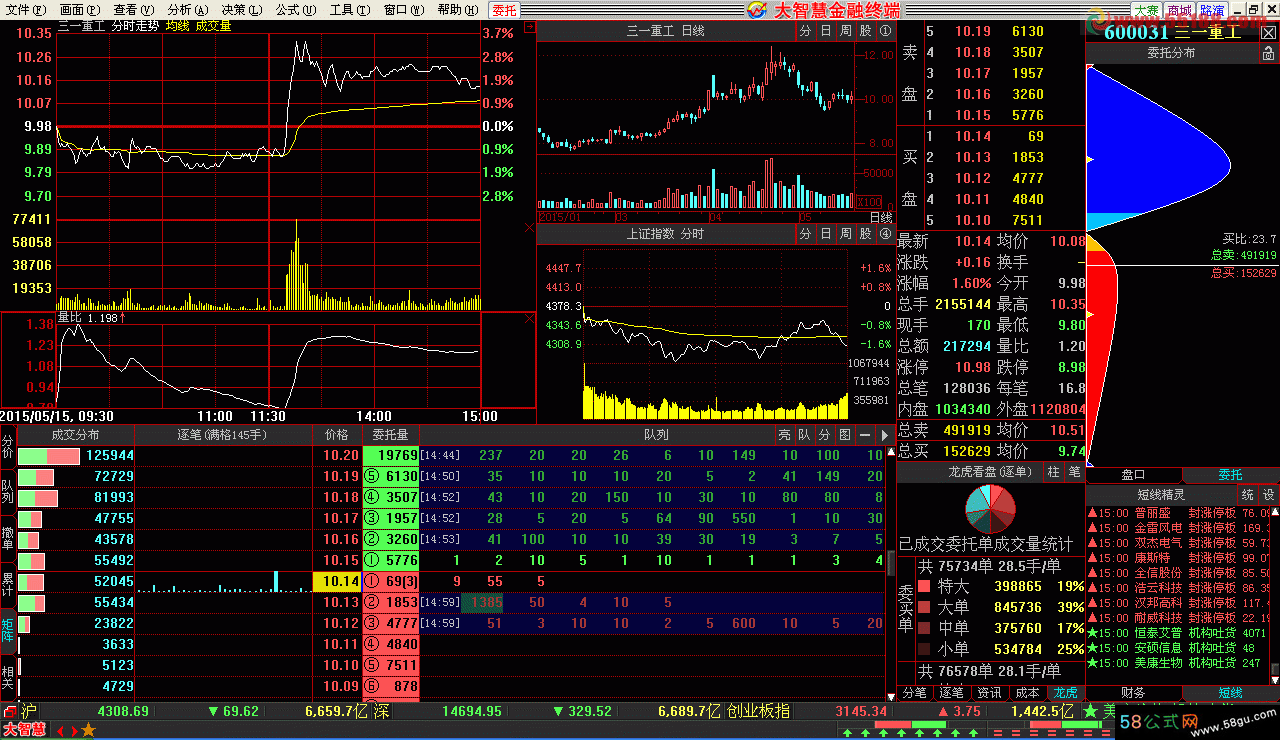Viewport: 1280px width, 740px height.
Task: Open the 文件 menu
Action: pyautogui.click(x=26, y=10)
